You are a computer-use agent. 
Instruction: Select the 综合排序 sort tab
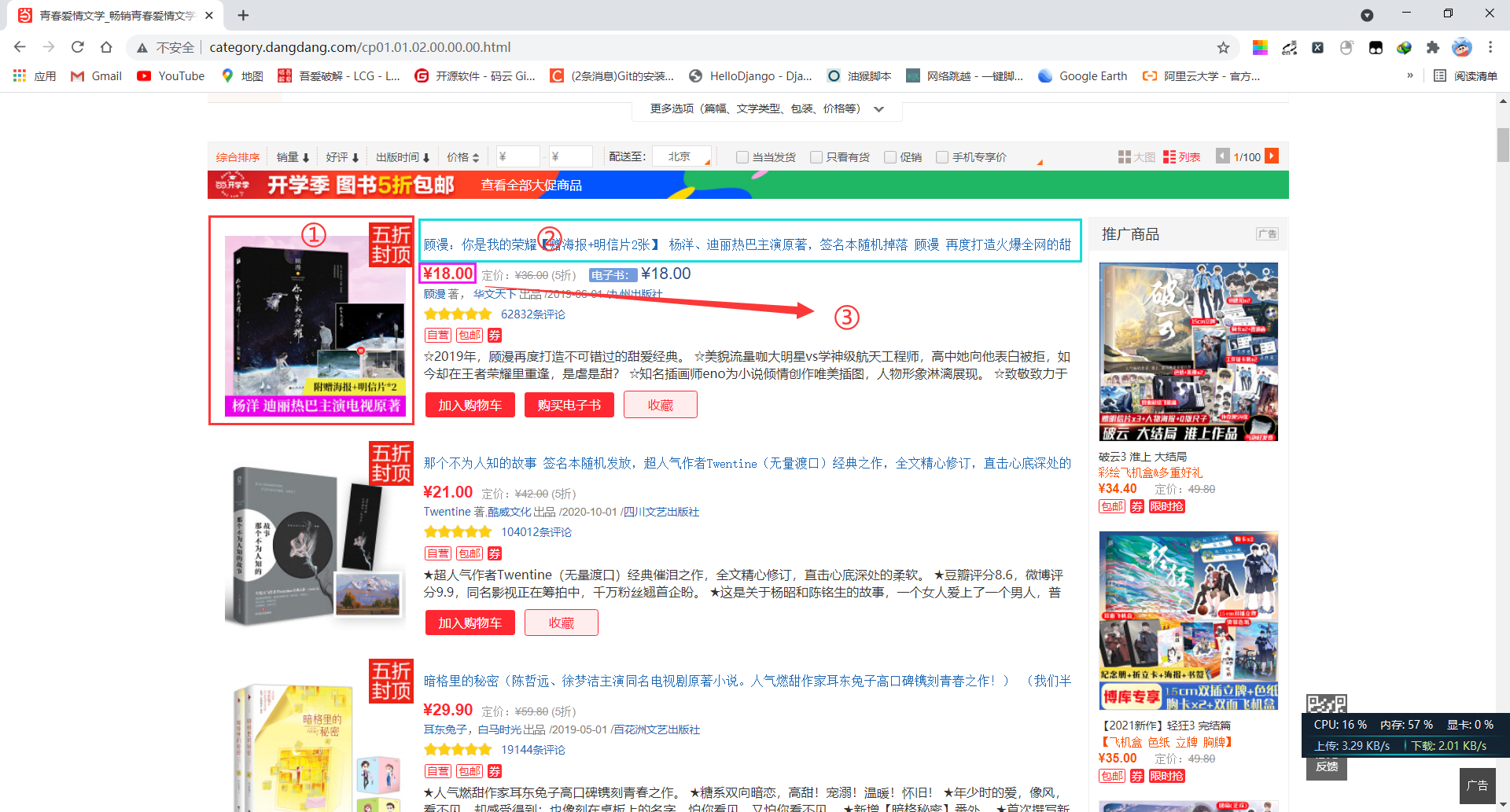(238, 157)
